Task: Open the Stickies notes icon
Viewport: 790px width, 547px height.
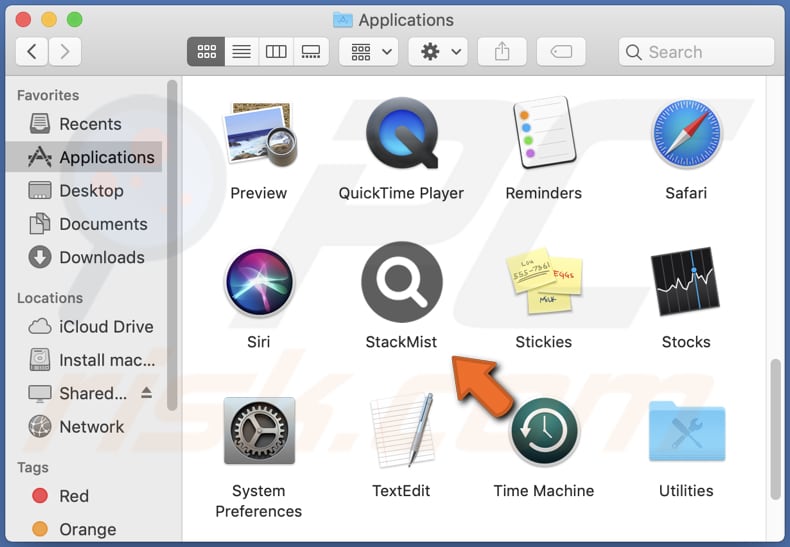Action: 544,281
